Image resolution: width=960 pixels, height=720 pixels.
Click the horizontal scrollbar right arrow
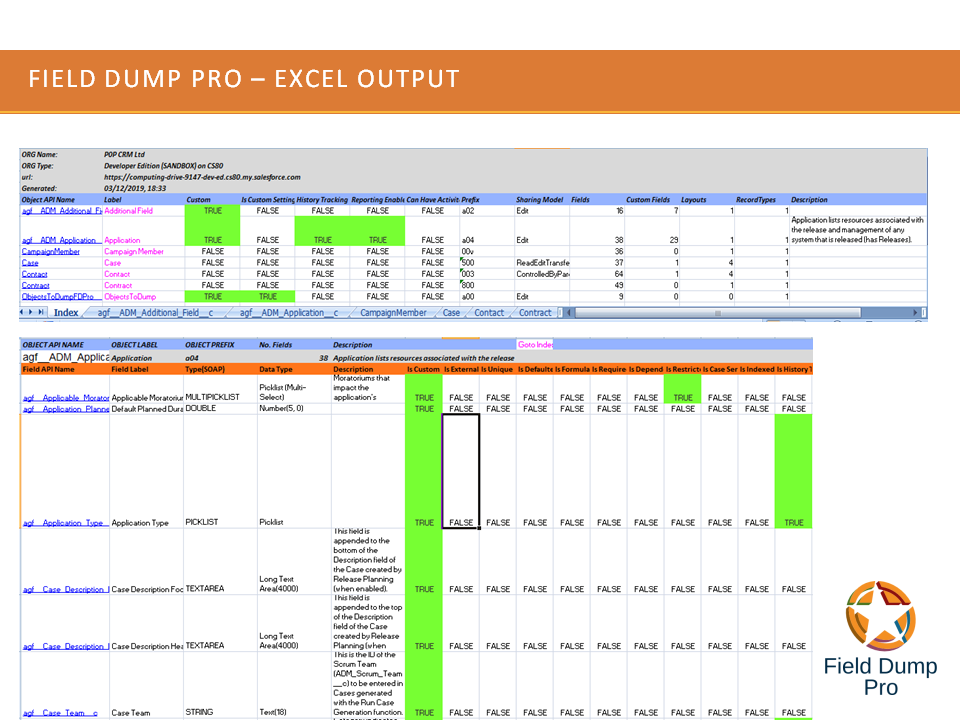917,313
